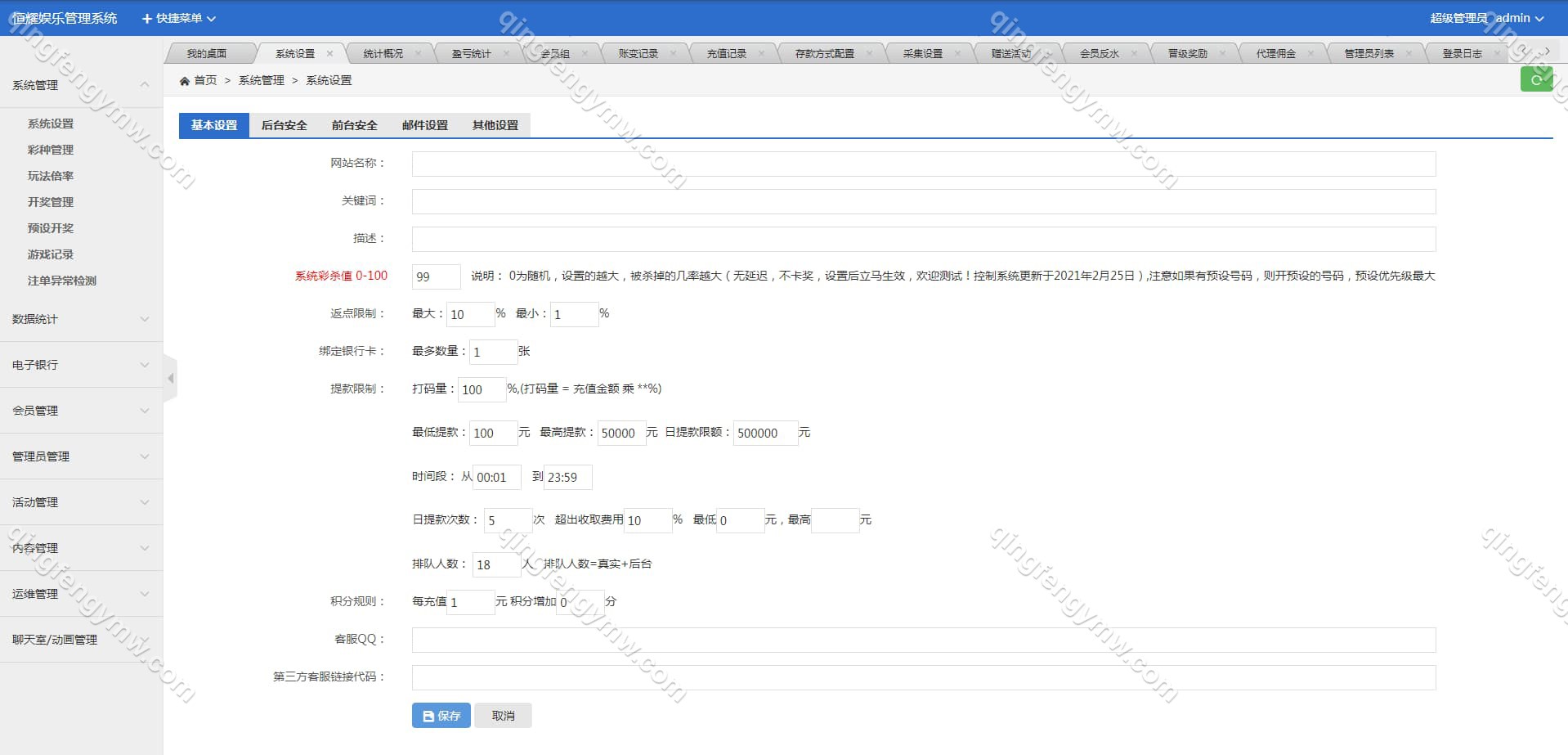Switch to the 后台安全 settings tab
Viewport: 1568px width, 755px height.
(x=284, y=125)
